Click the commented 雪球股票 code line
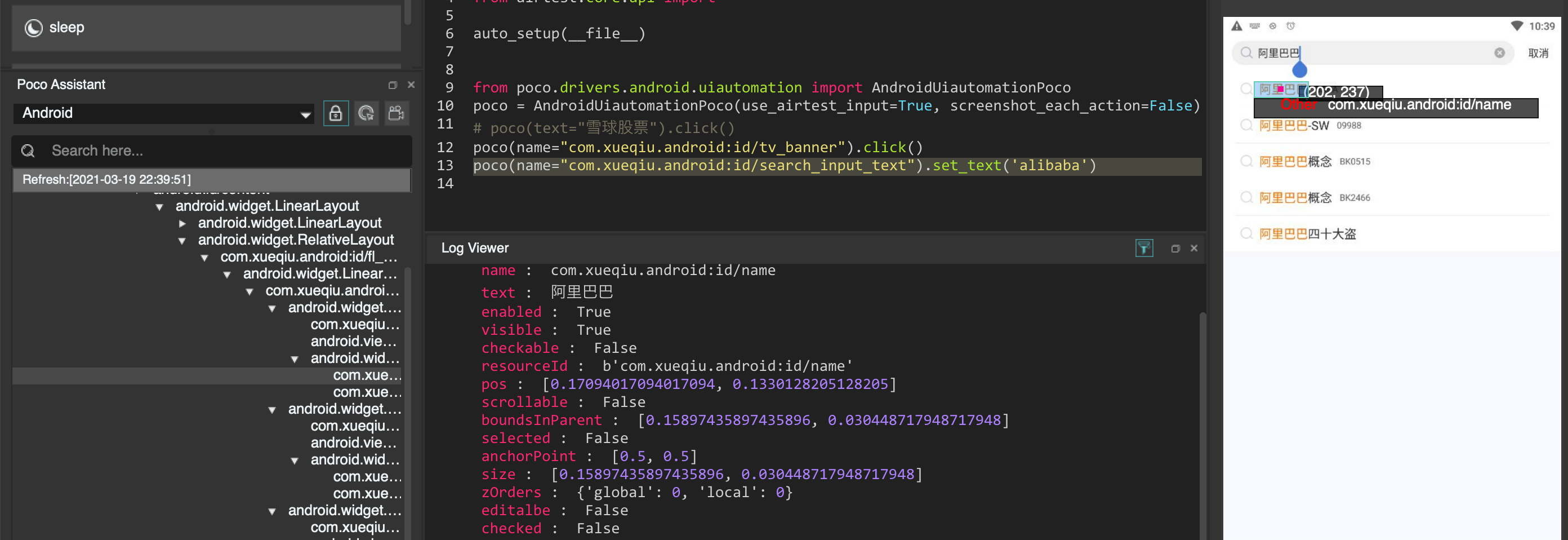 (604, 127)
